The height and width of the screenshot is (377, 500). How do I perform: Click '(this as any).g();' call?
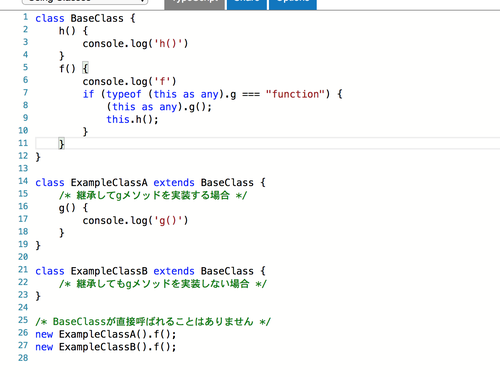(x=159, y=107)
